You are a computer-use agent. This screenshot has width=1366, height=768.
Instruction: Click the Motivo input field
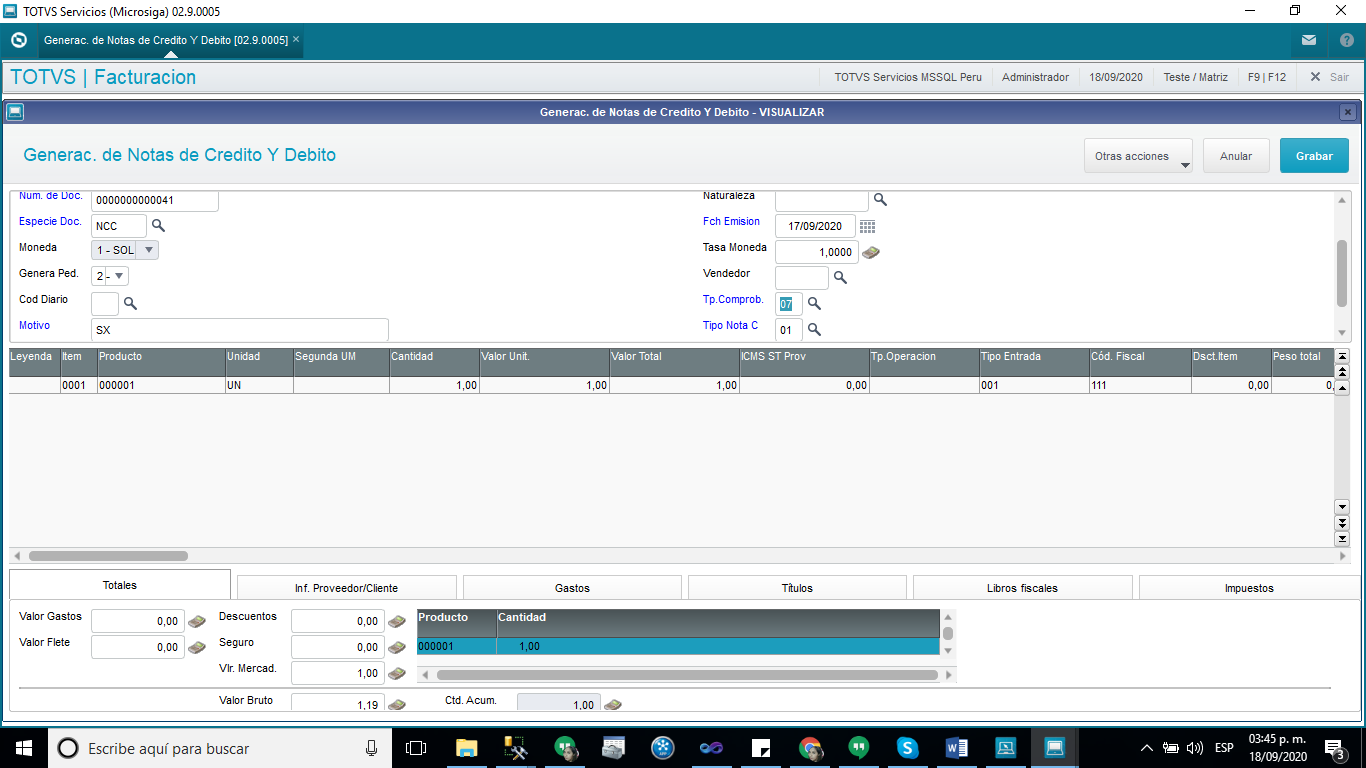click(x=240, y=329)
